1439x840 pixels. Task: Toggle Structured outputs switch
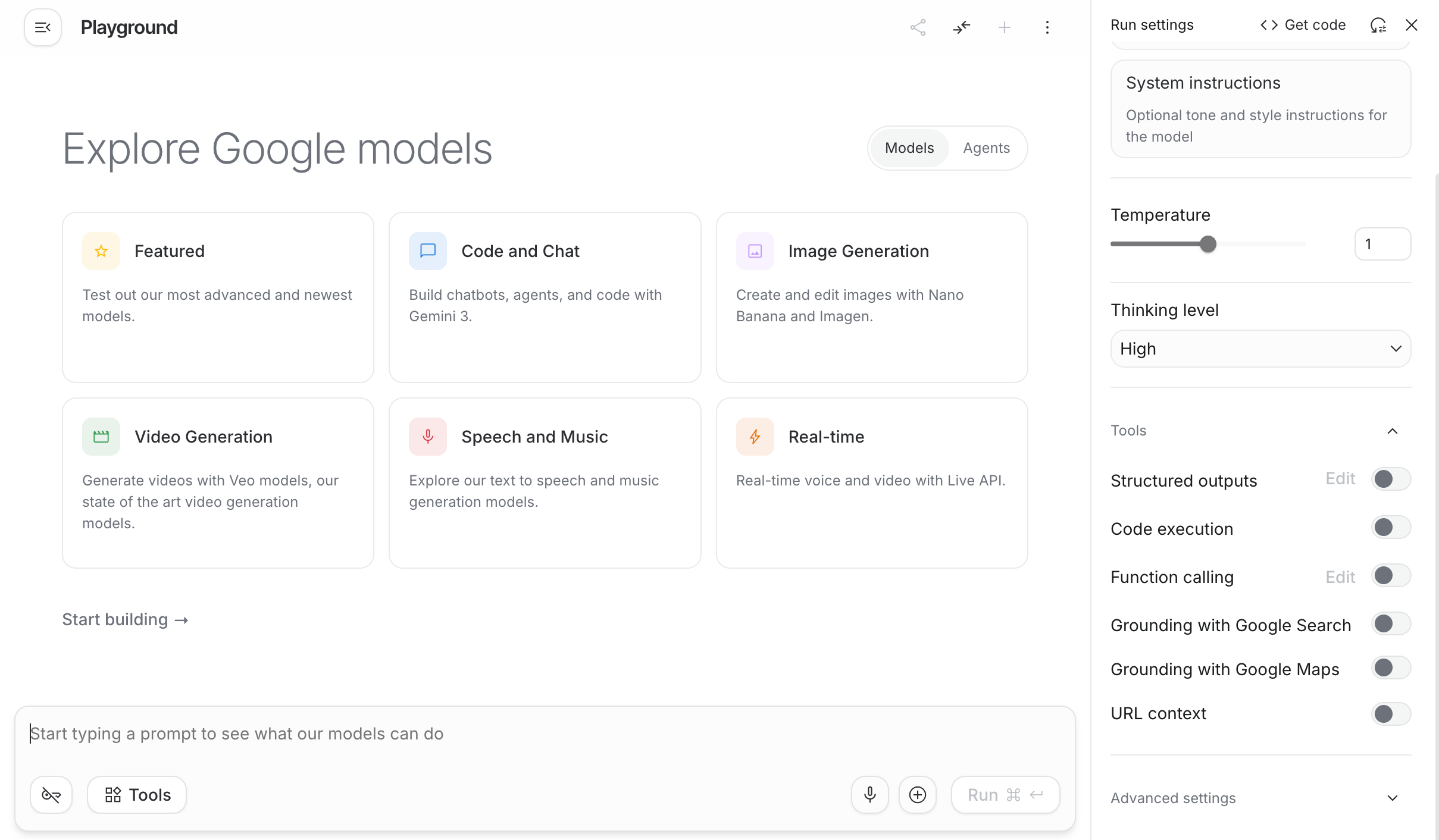tap(1391, 479)
